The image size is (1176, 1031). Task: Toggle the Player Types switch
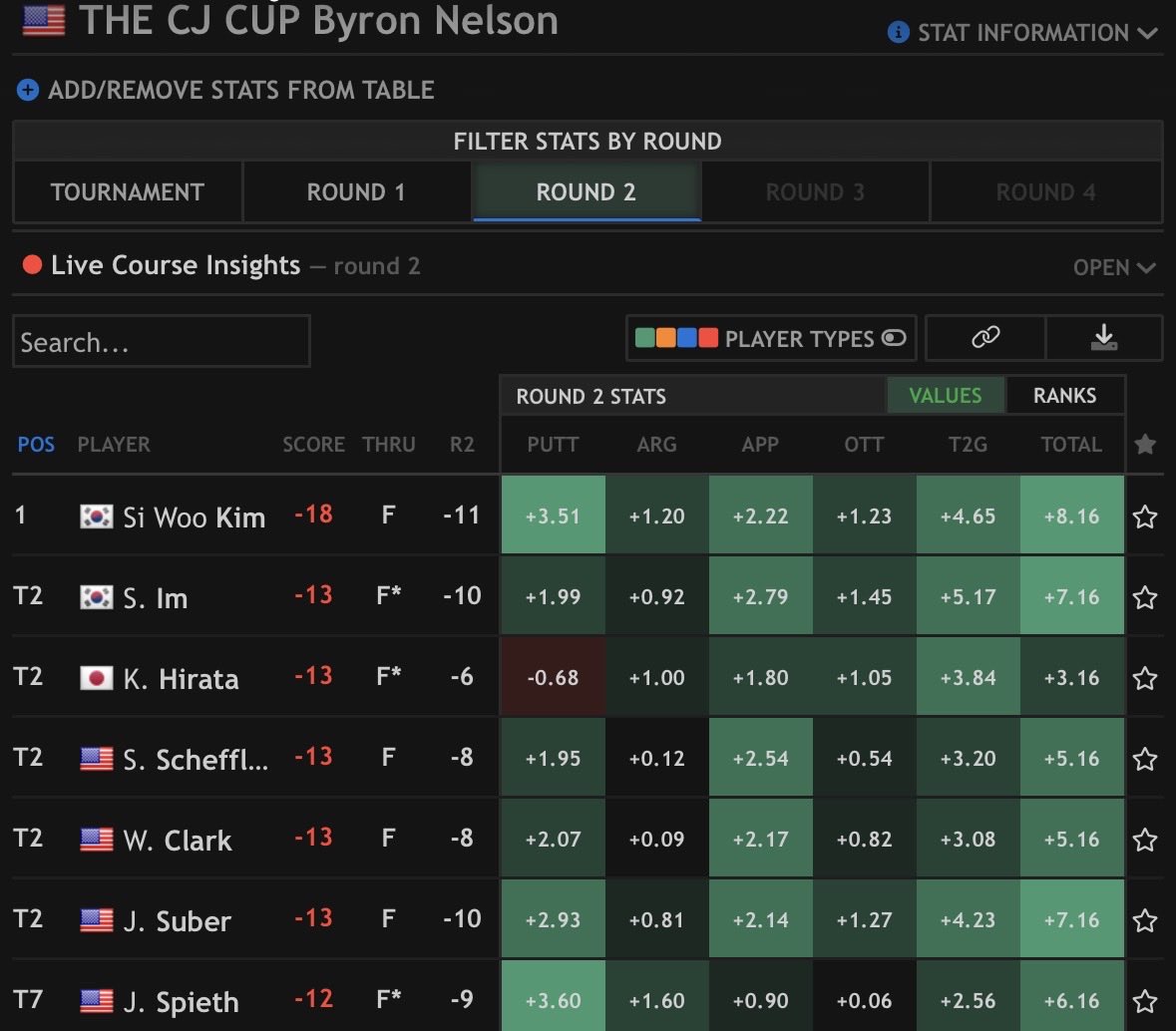click(894, 338)
